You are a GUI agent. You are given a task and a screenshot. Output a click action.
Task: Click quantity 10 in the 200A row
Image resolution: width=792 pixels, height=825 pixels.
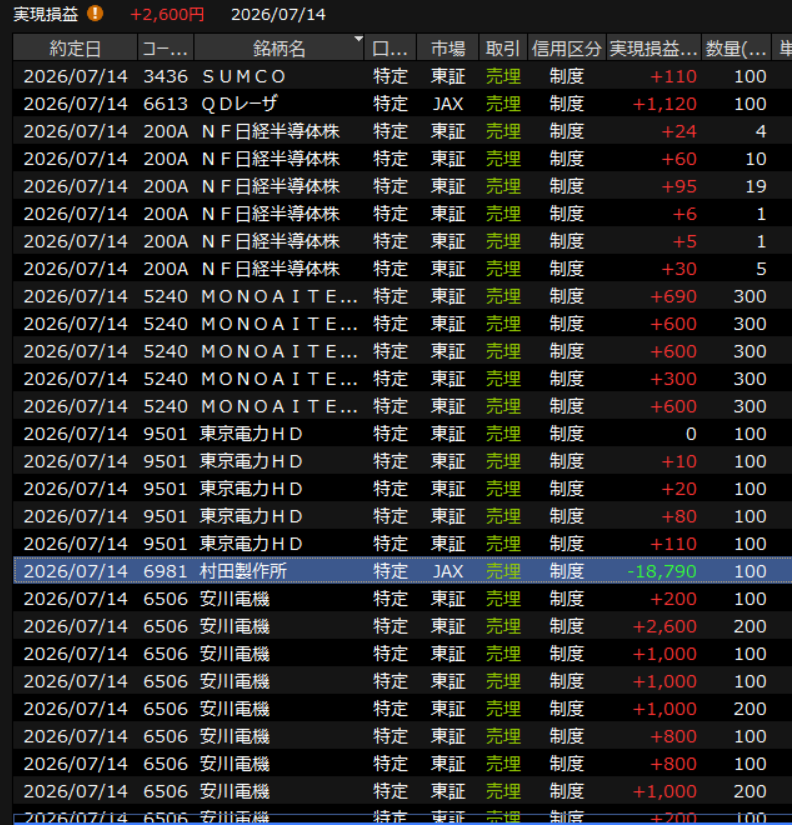pos(756,159)
